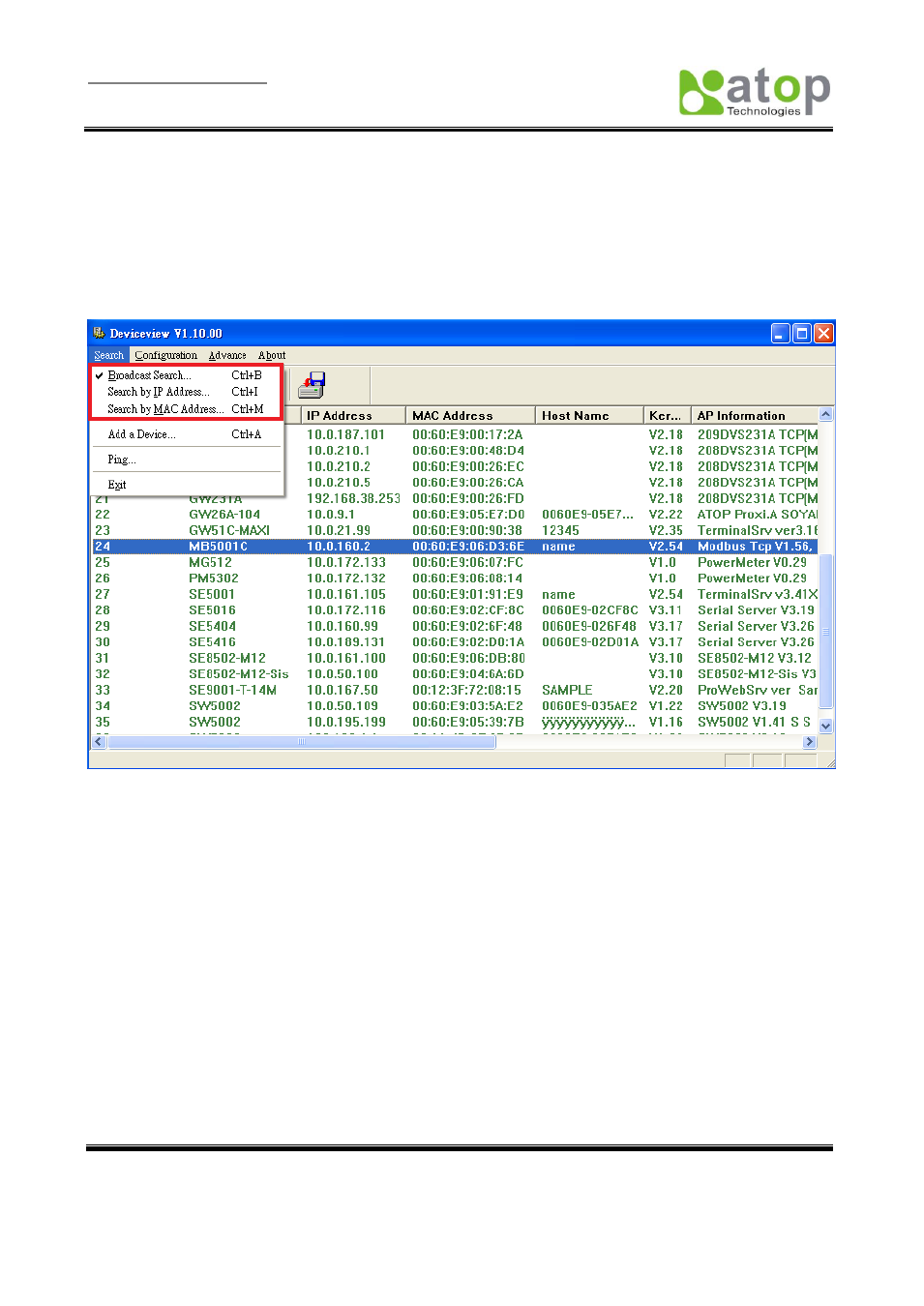Open the Advance menu
This screenshot has width=924, height=1306.
click(x=227, y=355)
